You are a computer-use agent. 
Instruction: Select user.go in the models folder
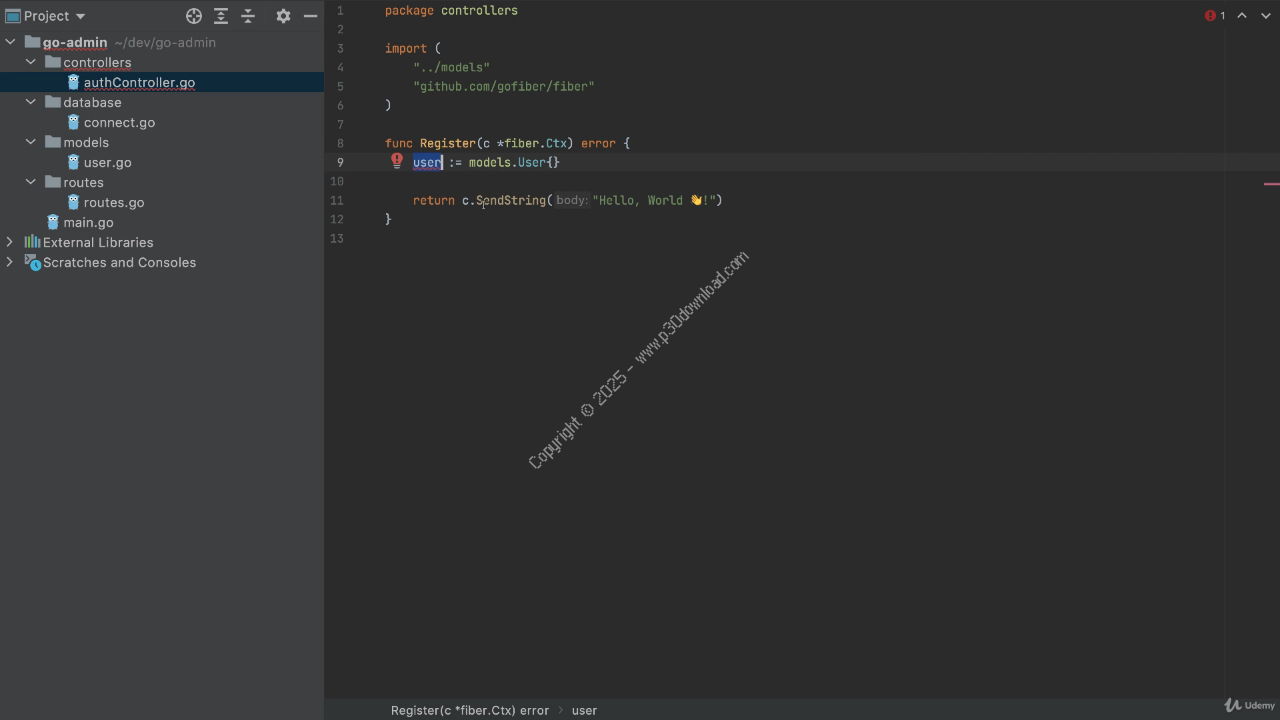pos(107,162)
